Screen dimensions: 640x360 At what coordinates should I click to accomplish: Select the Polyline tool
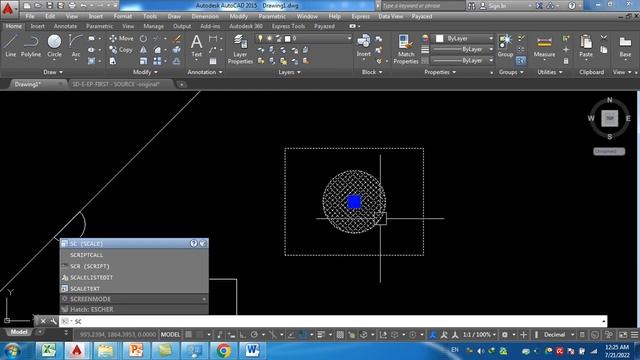[31, 46]
